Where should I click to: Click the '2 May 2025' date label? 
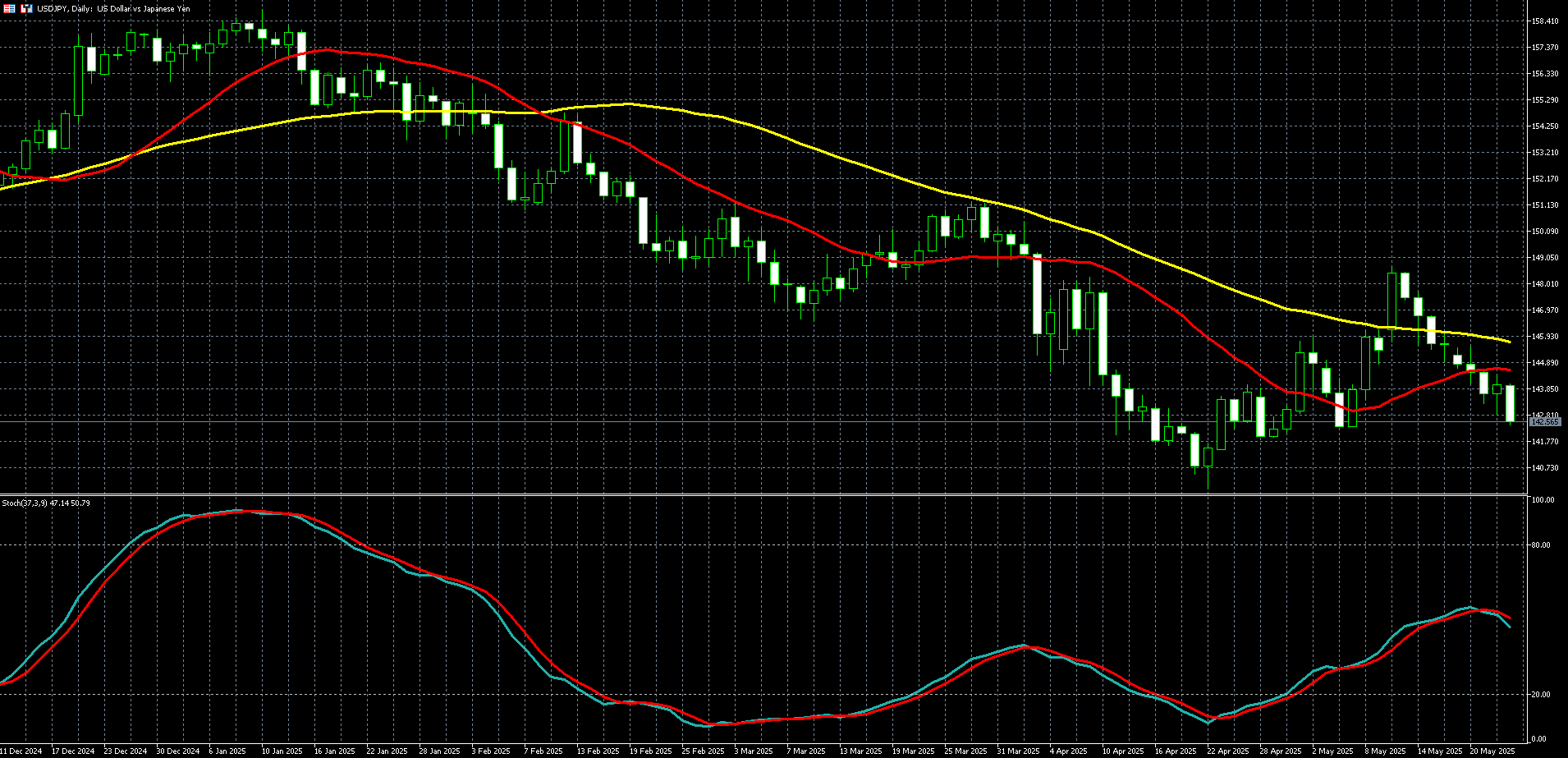coord(1332,751)
